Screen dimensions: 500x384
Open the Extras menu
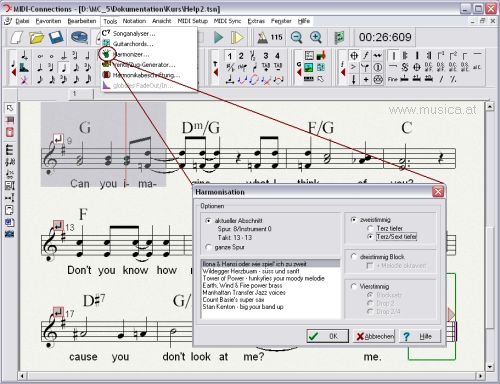click(x=256, y=21)
